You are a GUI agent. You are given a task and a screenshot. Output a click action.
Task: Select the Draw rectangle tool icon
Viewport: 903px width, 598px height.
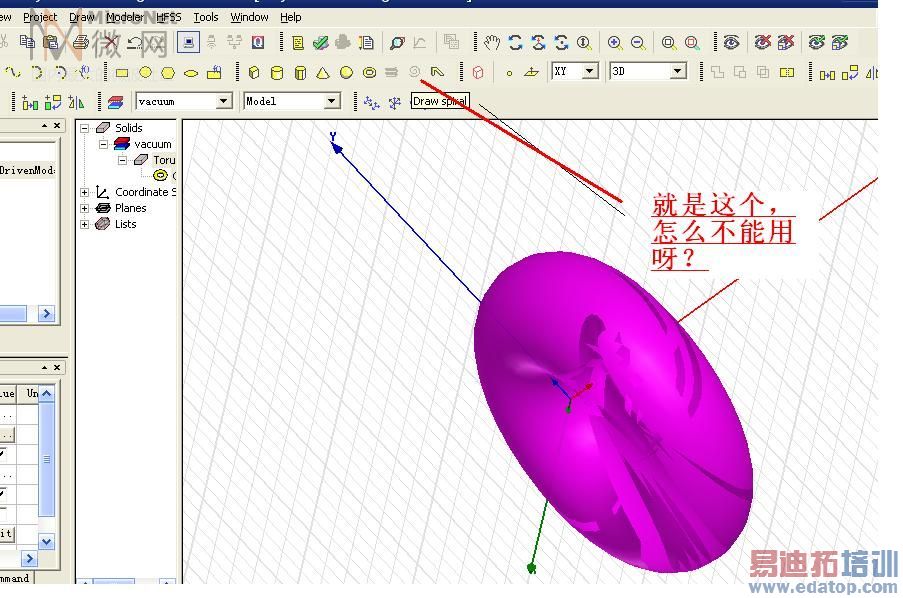[x=122, y=73]
